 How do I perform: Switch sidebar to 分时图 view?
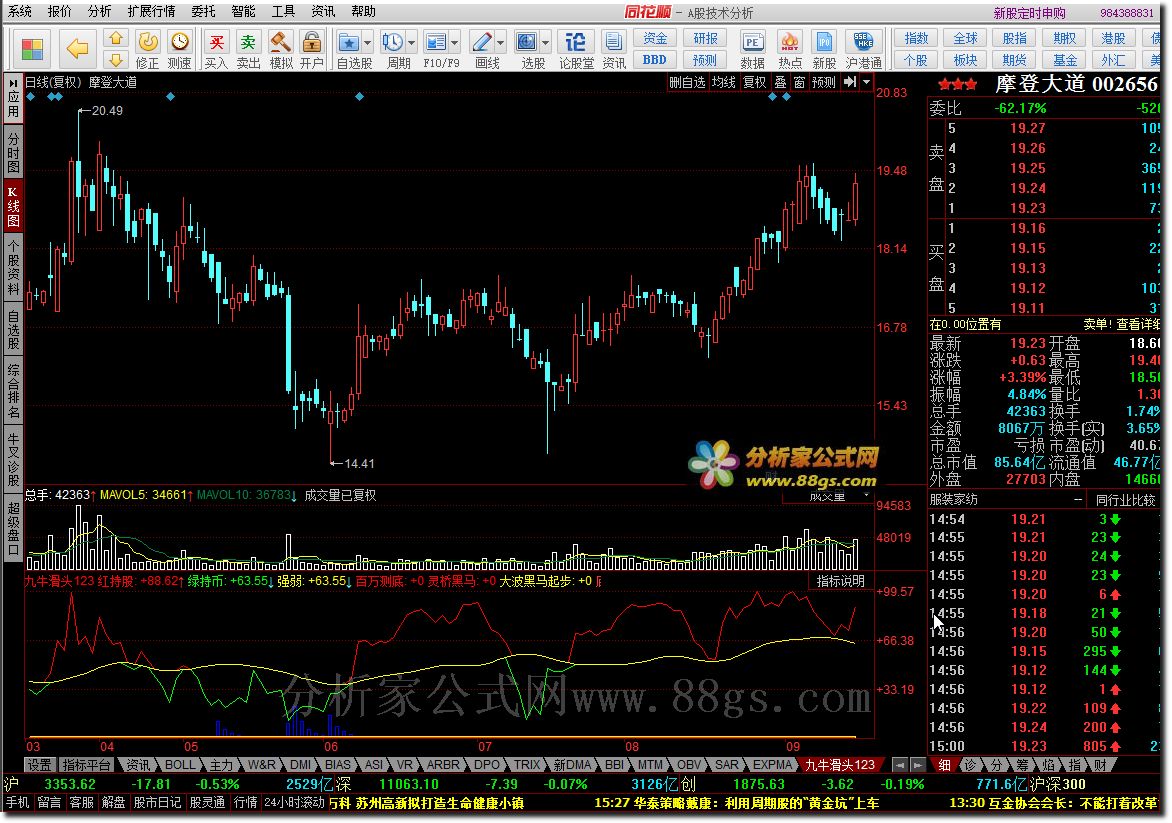pos(13,152)
